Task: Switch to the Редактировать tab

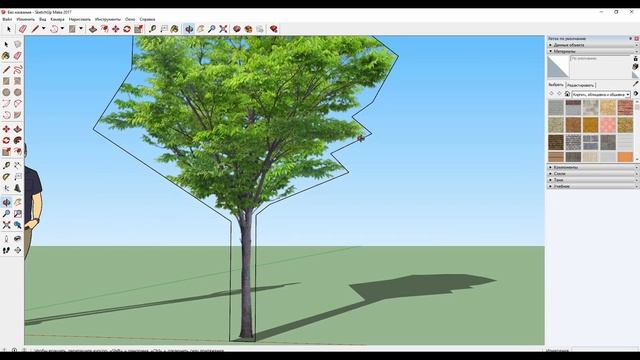Action: click(x=580, y=85)
